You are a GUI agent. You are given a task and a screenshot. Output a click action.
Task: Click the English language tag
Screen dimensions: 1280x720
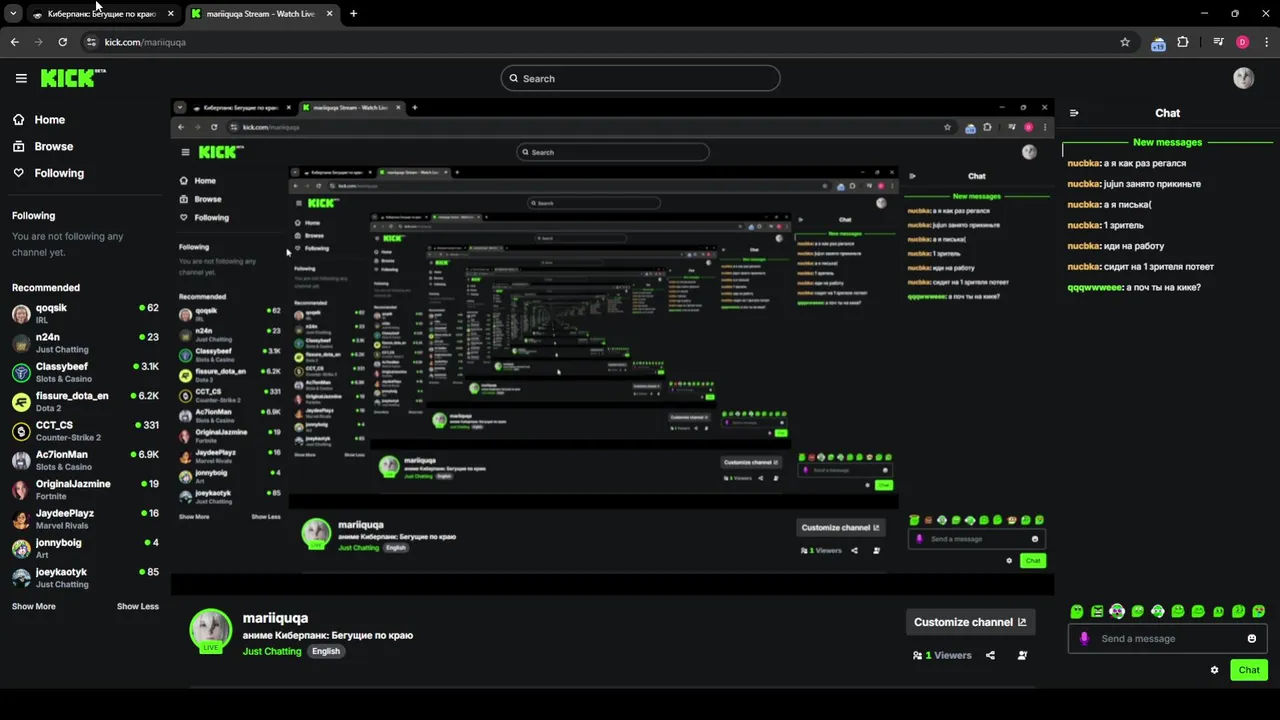[x=326, y=651]
